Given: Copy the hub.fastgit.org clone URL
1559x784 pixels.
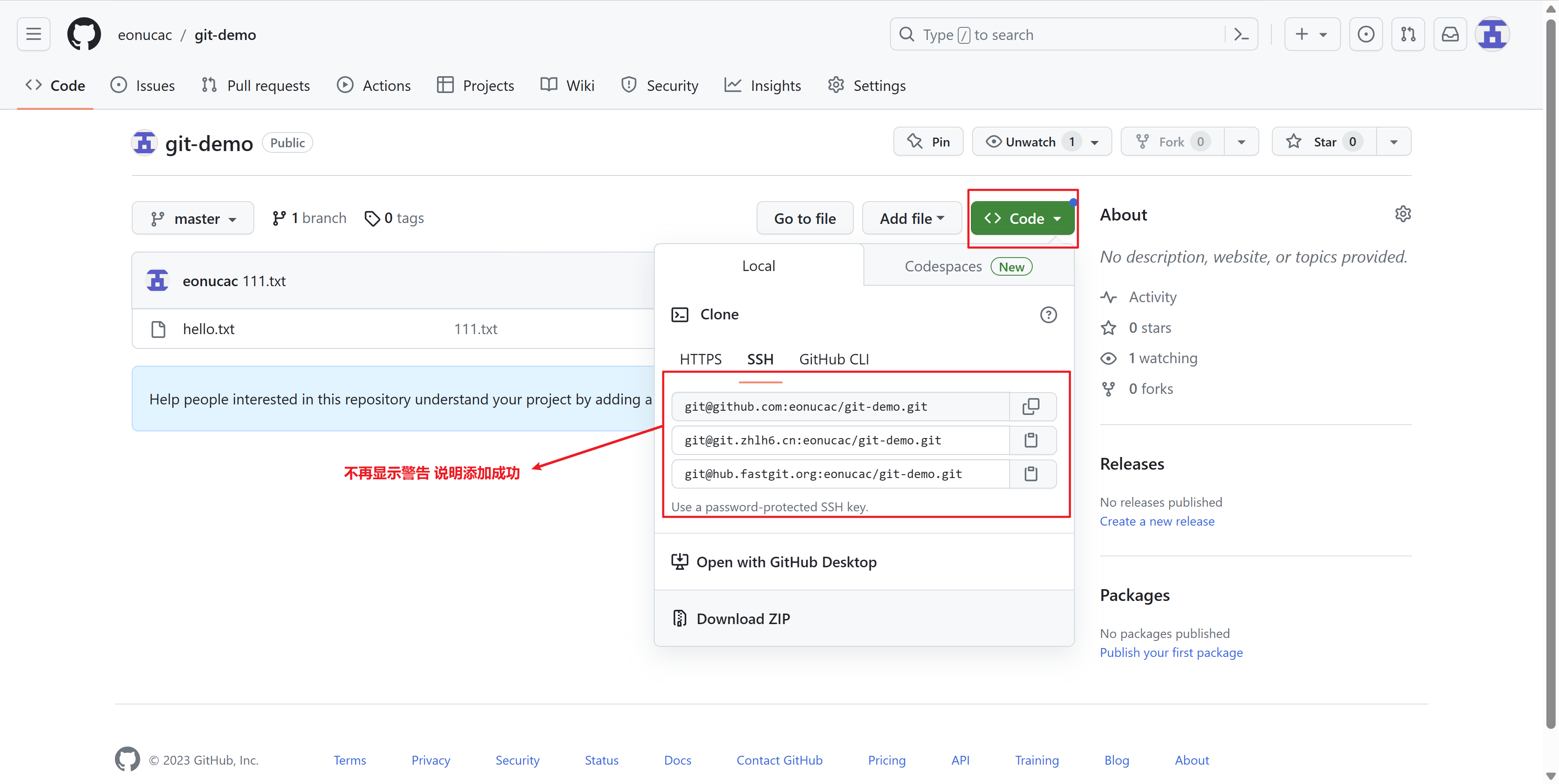Looking at the screenshot, I should pos(1031,474).
